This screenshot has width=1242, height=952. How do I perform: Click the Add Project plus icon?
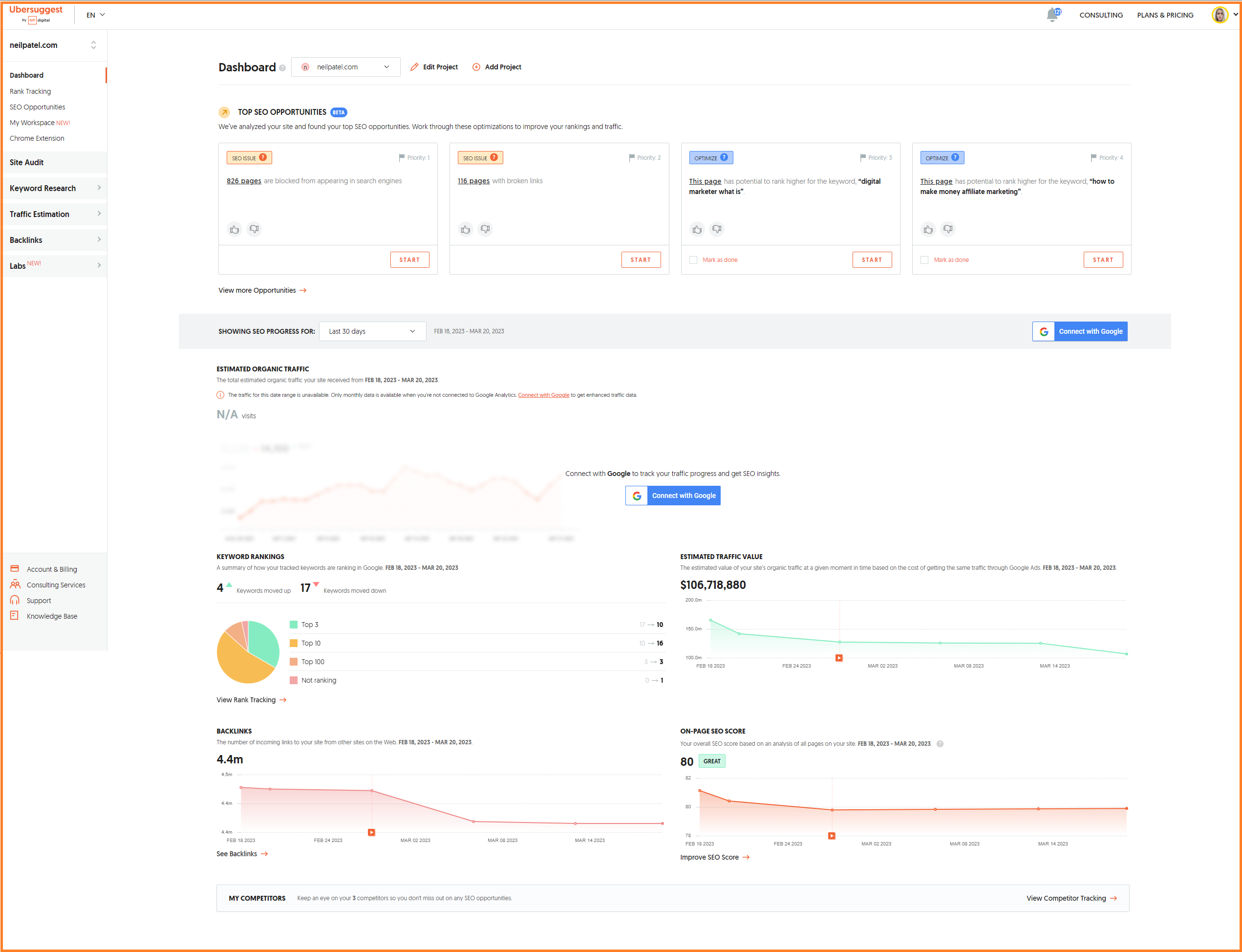click(476, 67)
